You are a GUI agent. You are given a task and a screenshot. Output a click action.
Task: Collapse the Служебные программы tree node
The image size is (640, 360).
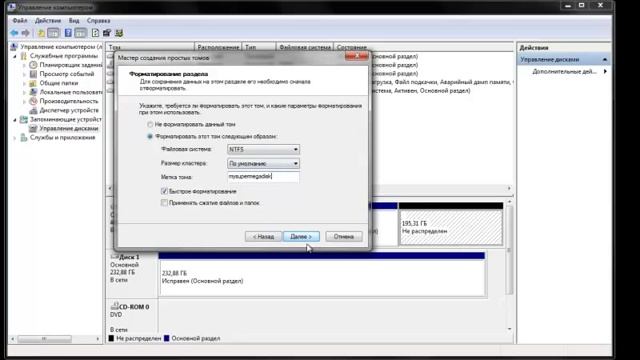click(x=15, y=56)
